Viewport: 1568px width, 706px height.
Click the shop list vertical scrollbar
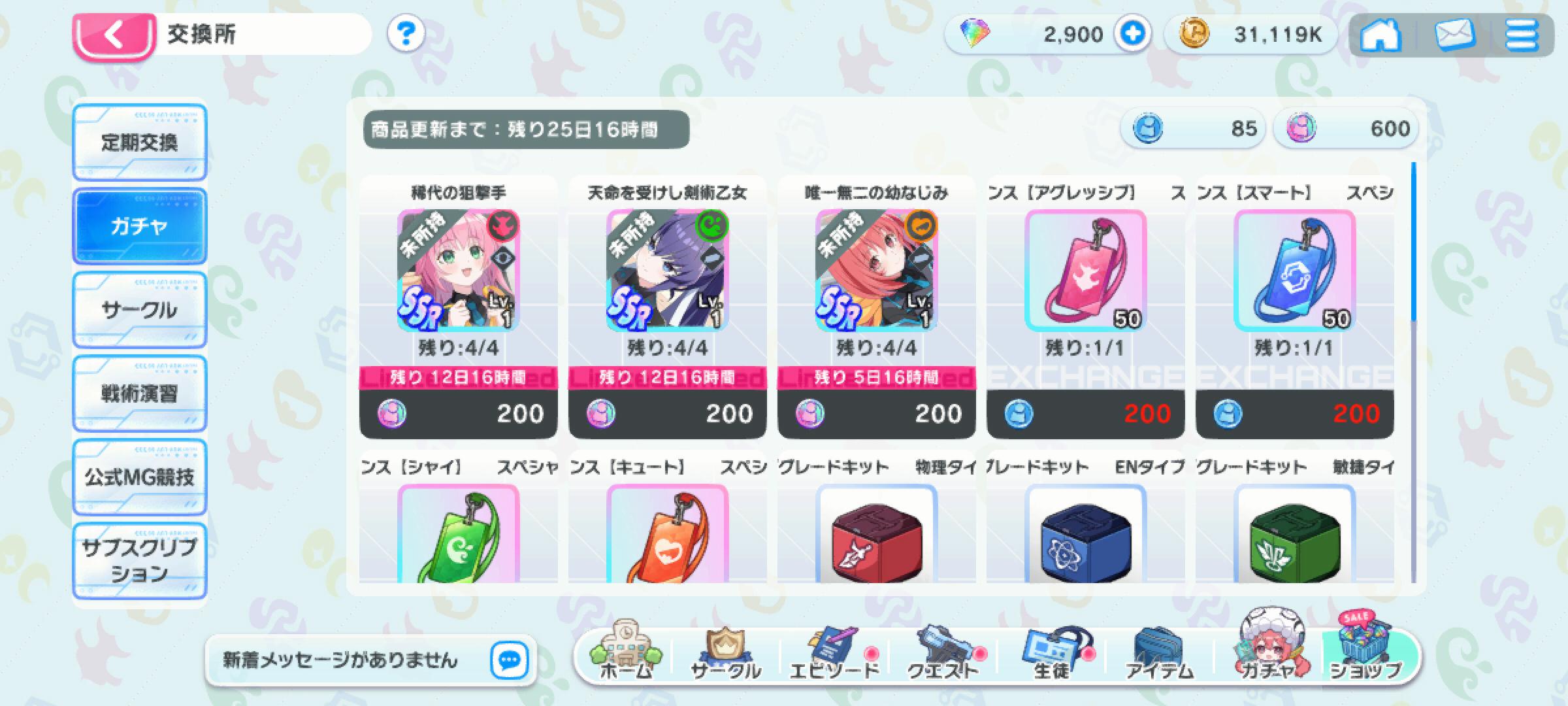[1413, 373]
